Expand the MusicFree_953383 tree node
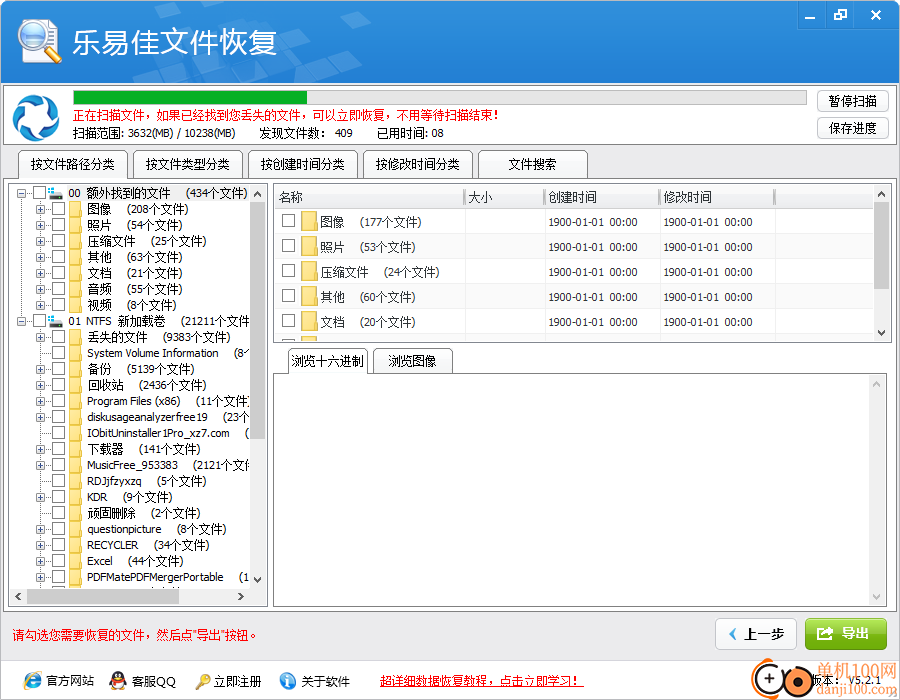Image resolution: width=900 pixels, height=700 pixels. pyautogui.click(x=40, y=465)
